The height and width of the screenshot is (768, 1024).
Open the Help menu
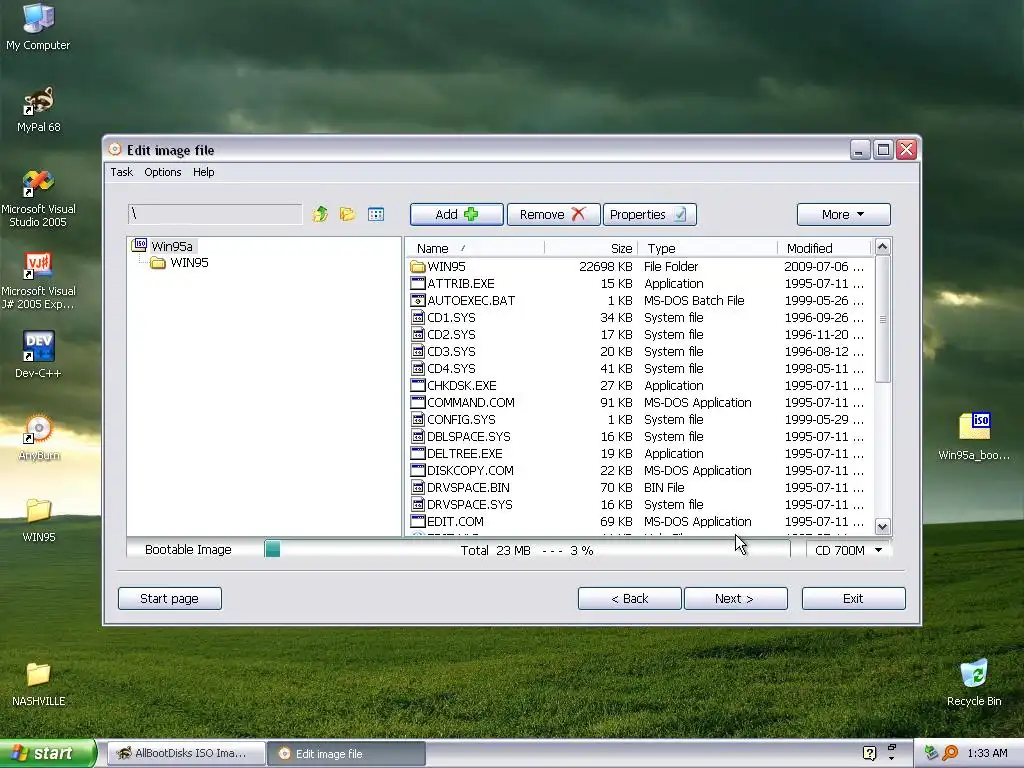203,172
